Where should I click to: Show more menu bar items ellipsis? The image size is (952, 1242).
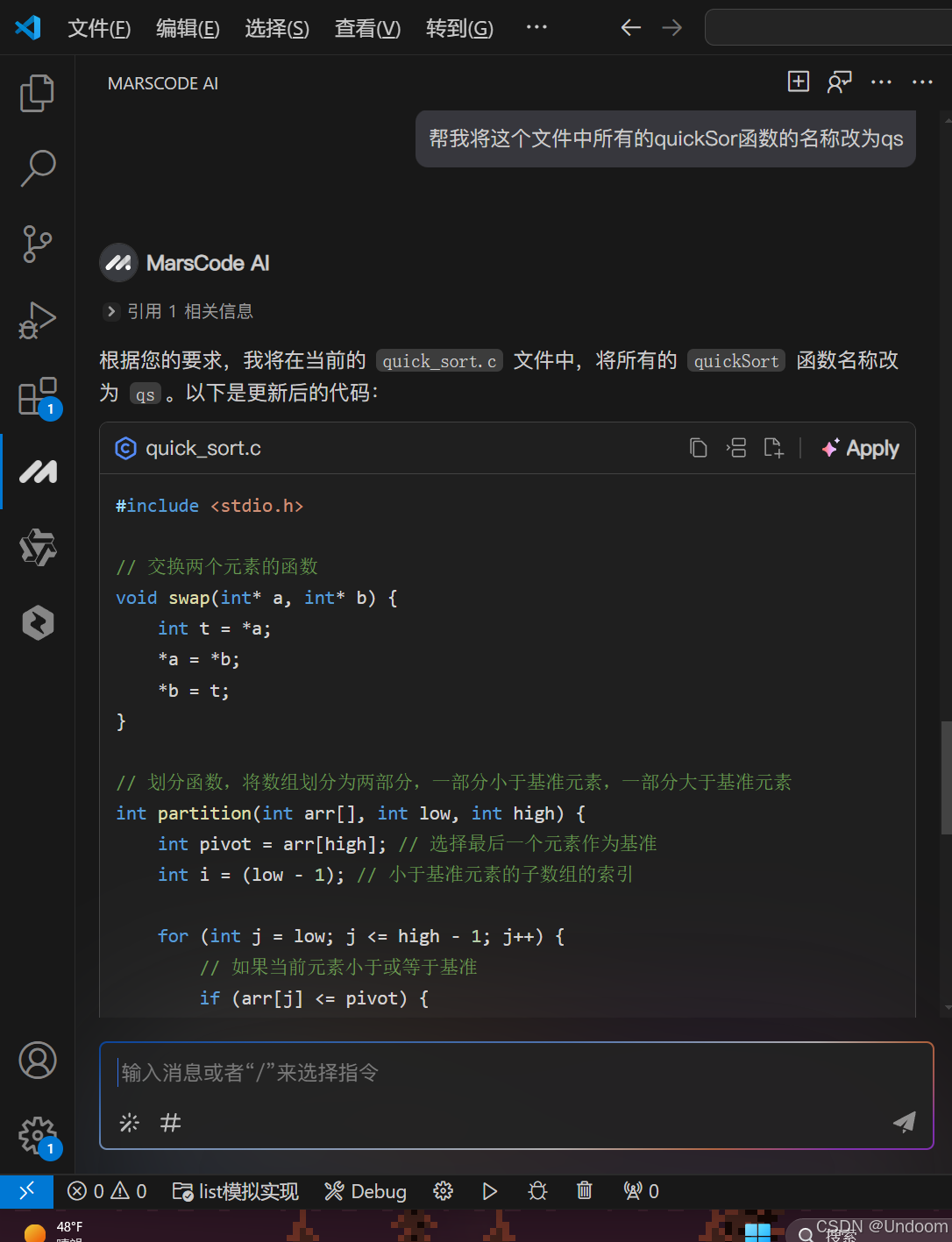pyautogui.click(x=536, y=28)
